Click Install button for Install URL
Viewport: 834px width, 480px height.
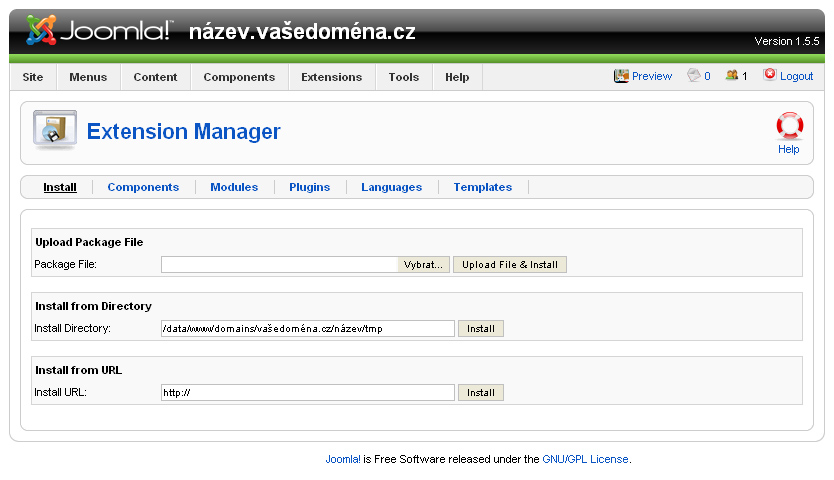481,392
